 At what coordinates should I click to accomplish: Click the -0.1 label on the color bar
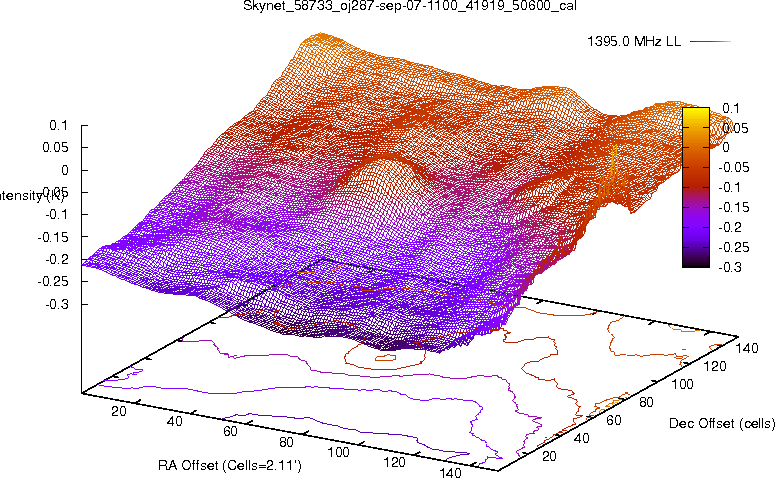pos(730,187)
